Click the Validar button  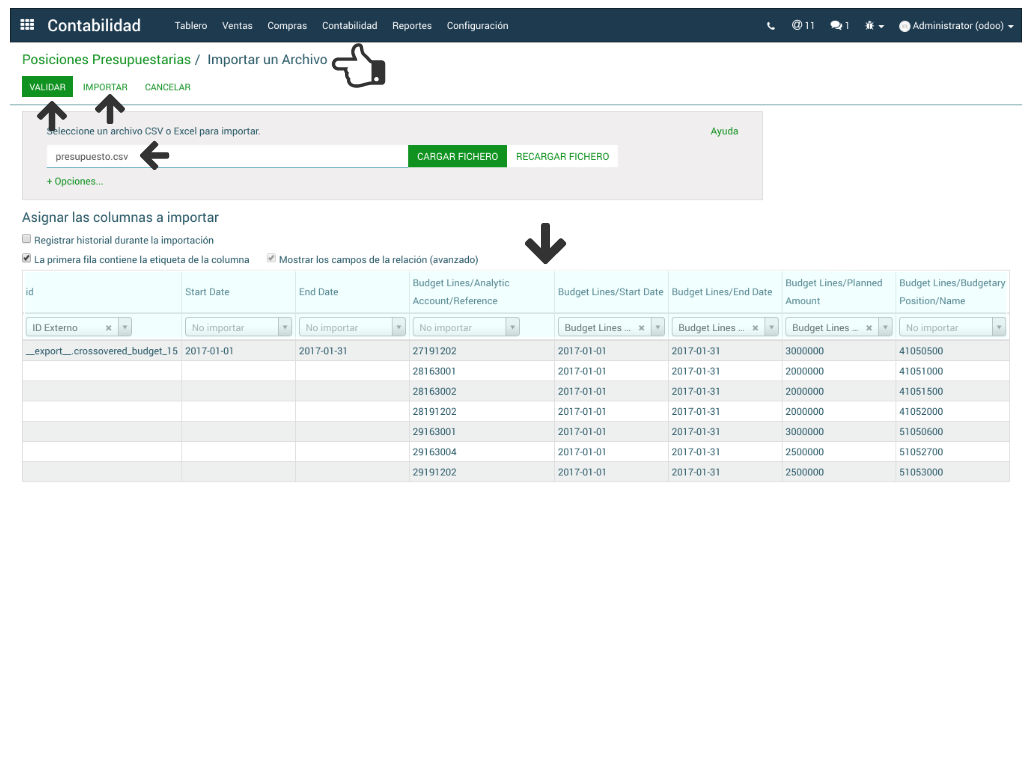pyautogui.click(x=47, y=87)
